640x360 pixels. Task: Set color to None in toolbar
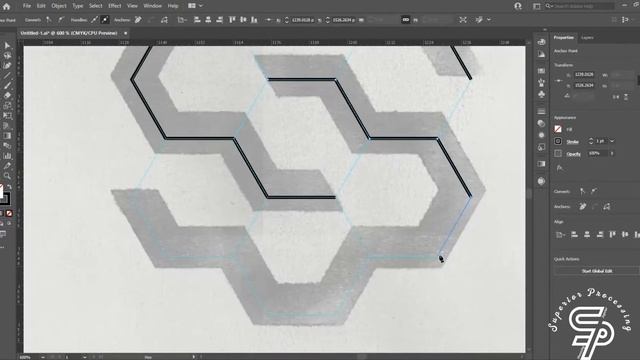click(x=9, y=213)
